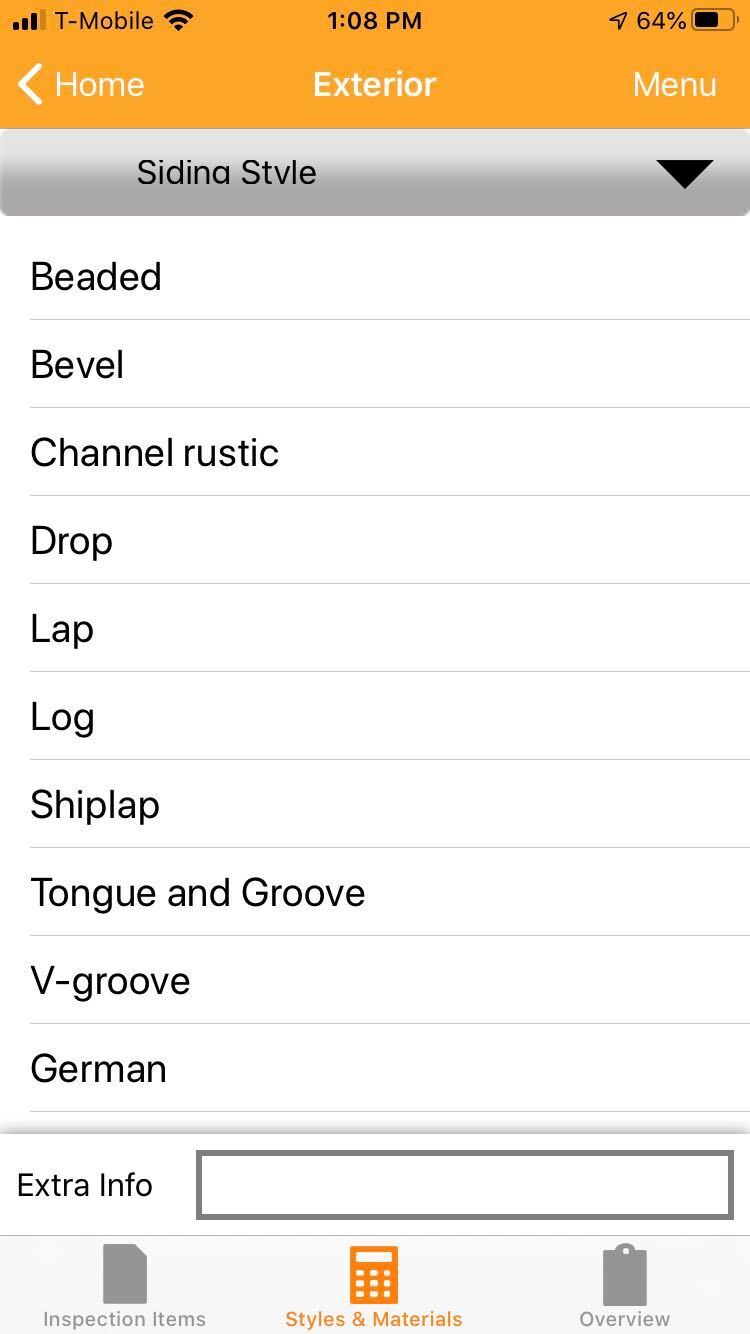Image resolution: width=750 pixels, height=1334 pixels.
Task: Tap the Overview clipboard icon
Action: point(624,1274)
